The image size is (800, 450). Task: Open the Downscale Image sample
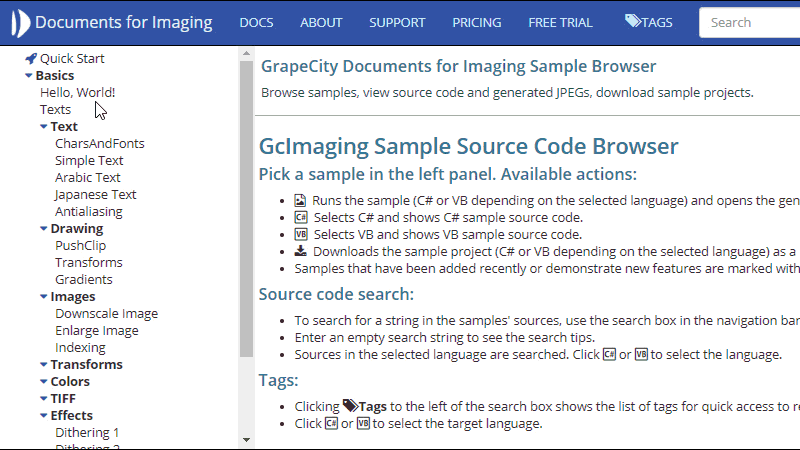pos(106,313)
